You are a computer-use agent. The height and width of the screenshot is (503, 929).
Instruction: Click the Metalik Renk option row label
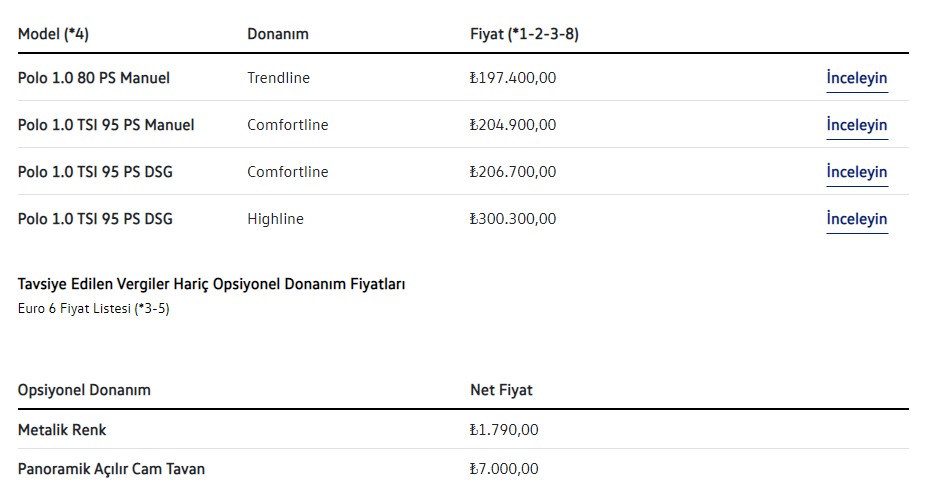[62, 431]
